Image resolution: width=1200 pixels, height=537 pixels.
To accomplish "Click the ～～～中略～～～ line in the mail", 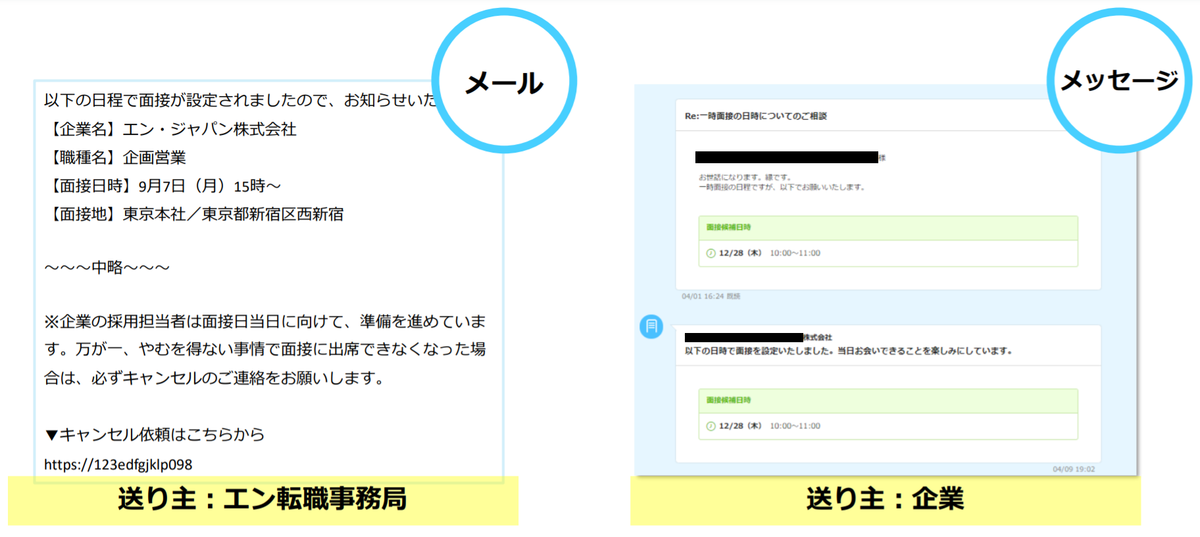I will tap(107, 268).
